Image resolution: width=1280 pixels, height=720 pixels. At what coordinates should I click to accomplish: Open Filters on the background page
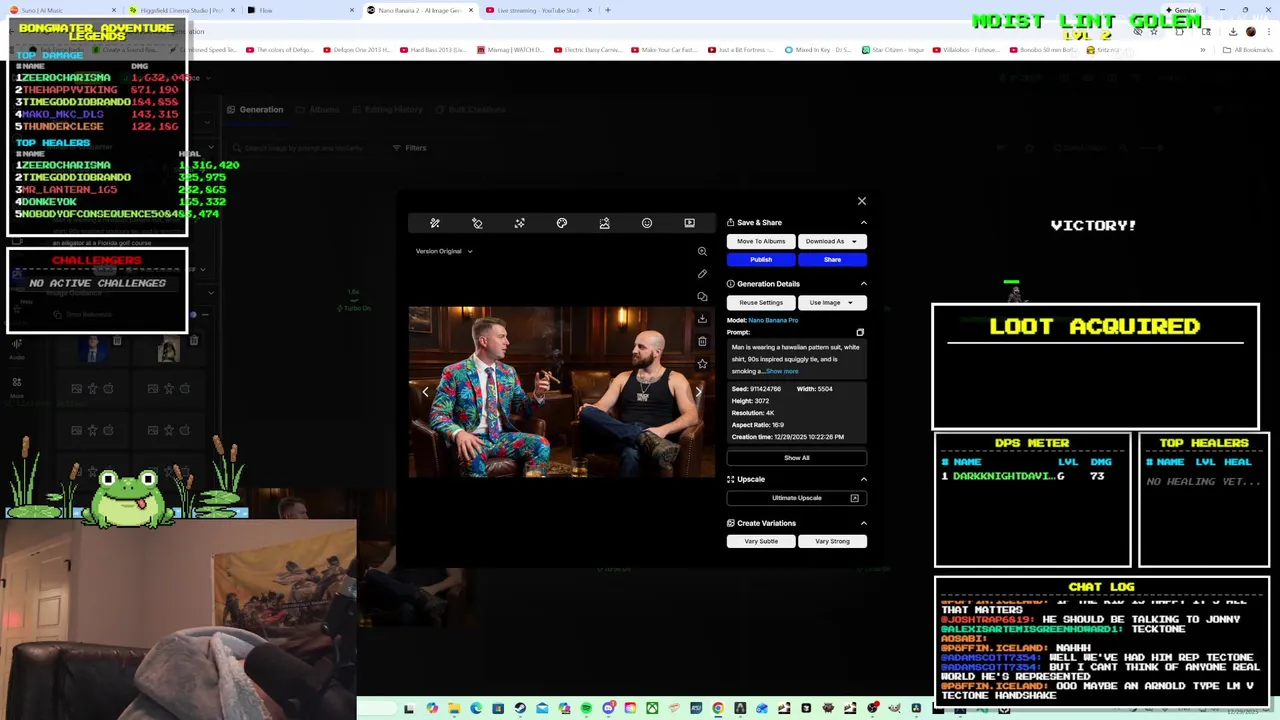click(x=409, y=148)
